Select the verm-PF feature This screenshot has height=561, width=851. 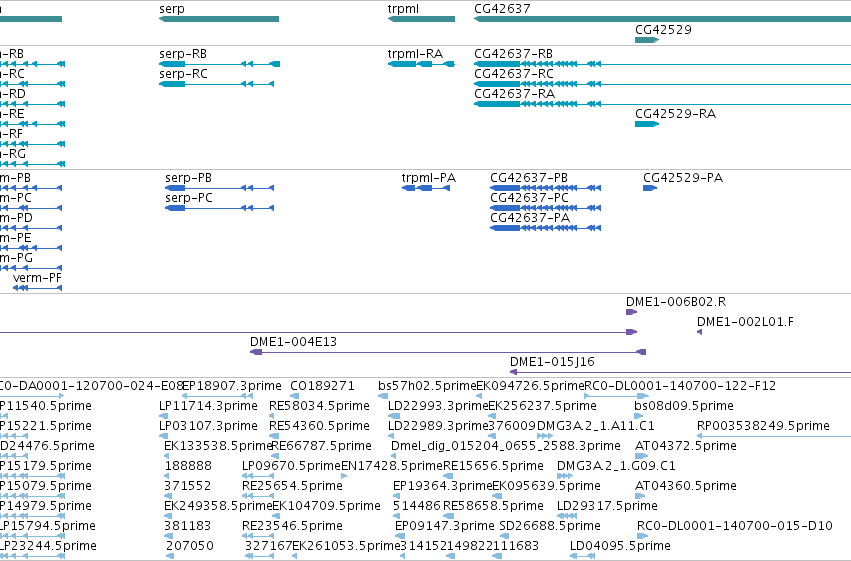[x=37, y=288]
